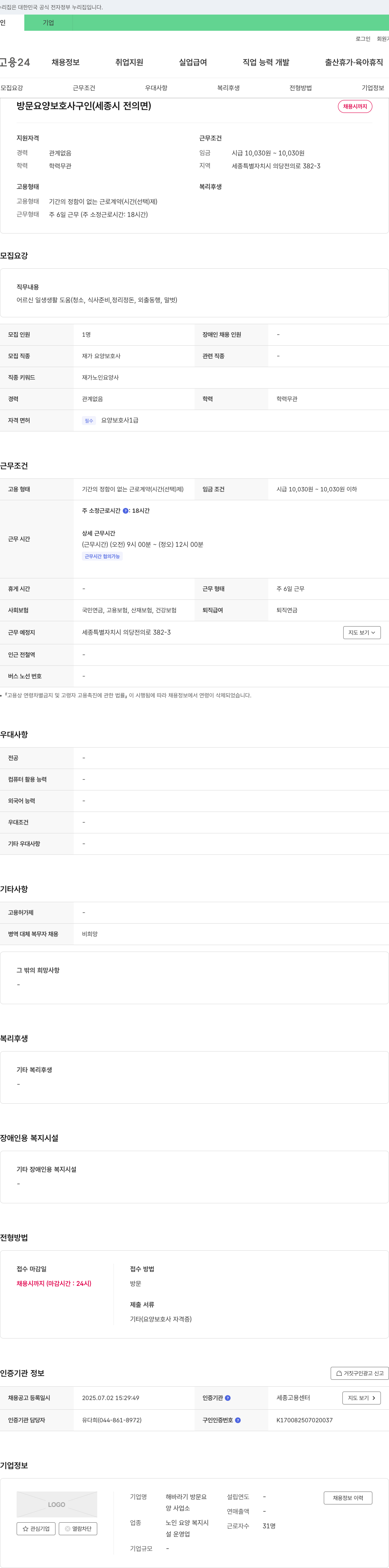Add company via 관심기업 button
The height and width of the screenshot is (1568, 389).
click(x=36, y=1528)
